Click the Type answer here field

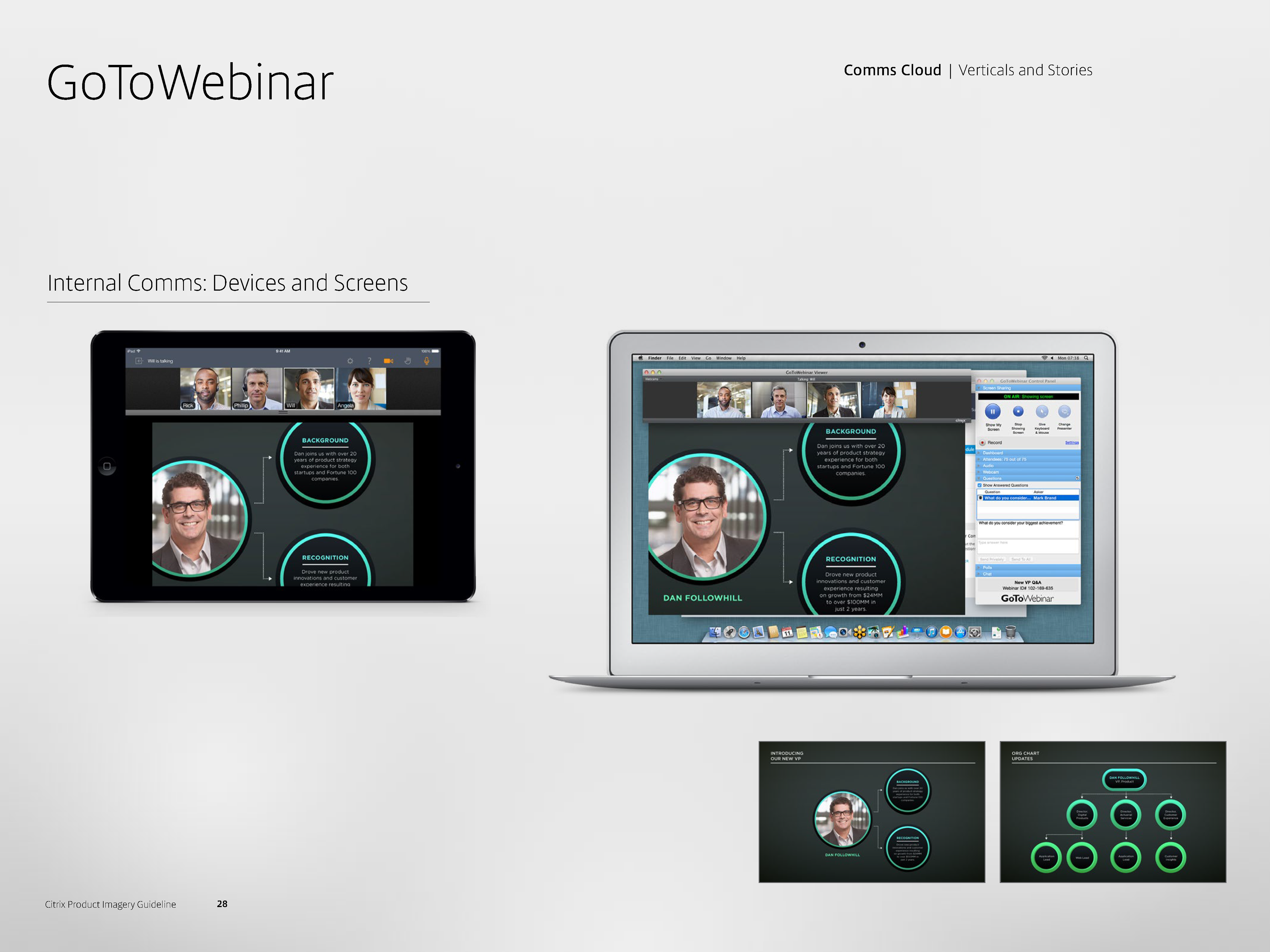pyautogui.click(x=1028, y=546)
